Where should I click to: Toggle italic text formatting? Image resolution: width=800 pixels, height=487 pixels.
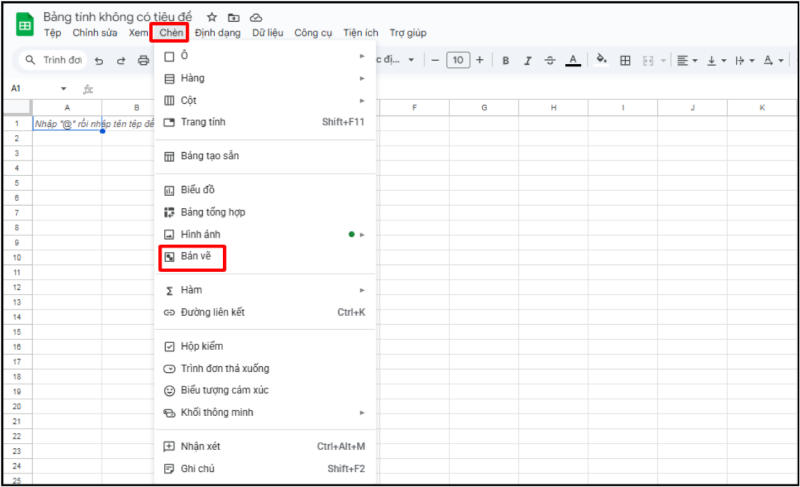(528, 61)
